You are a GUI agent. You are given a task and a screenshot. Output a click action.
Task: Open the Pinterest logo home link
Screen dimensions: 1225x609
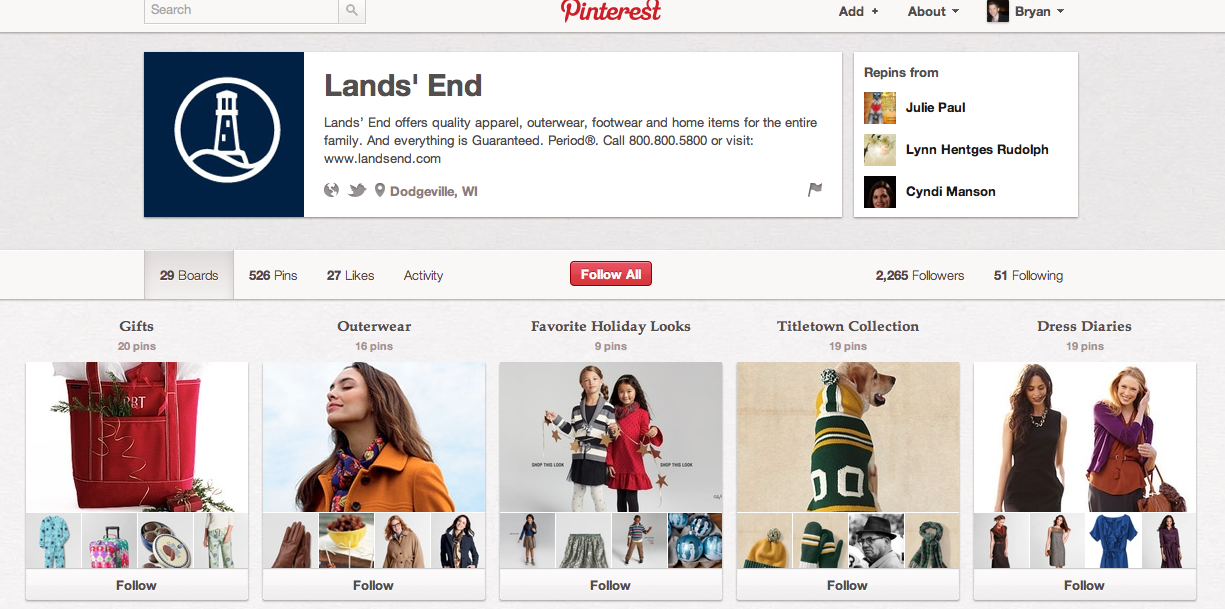pos(611,11)
